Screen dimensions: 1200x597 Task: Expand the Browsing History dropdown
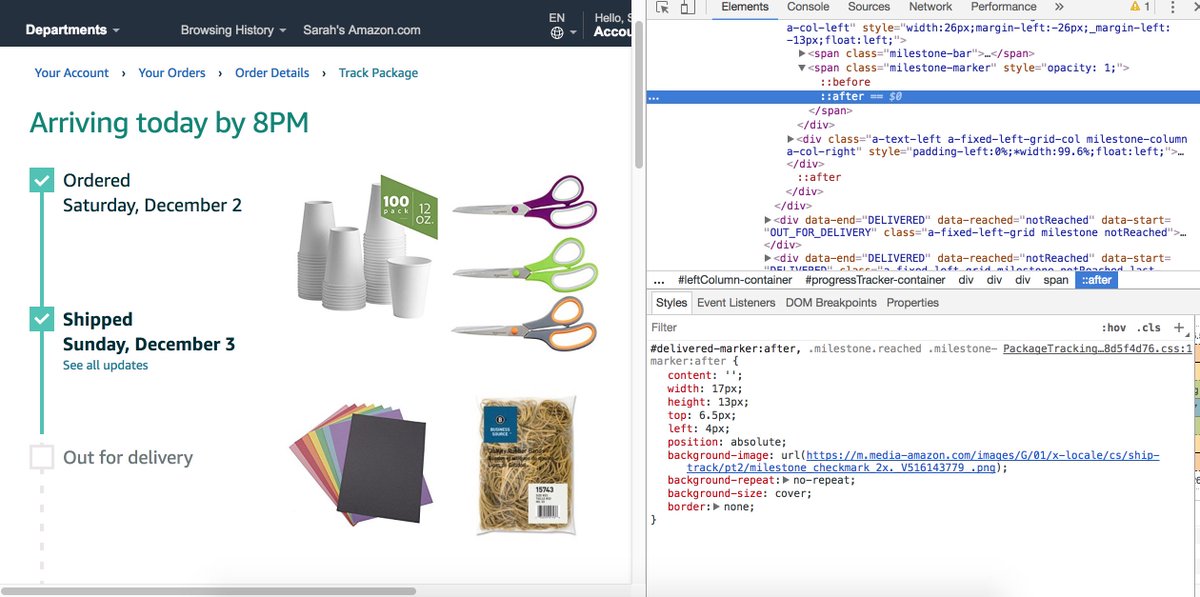(226, 29)
